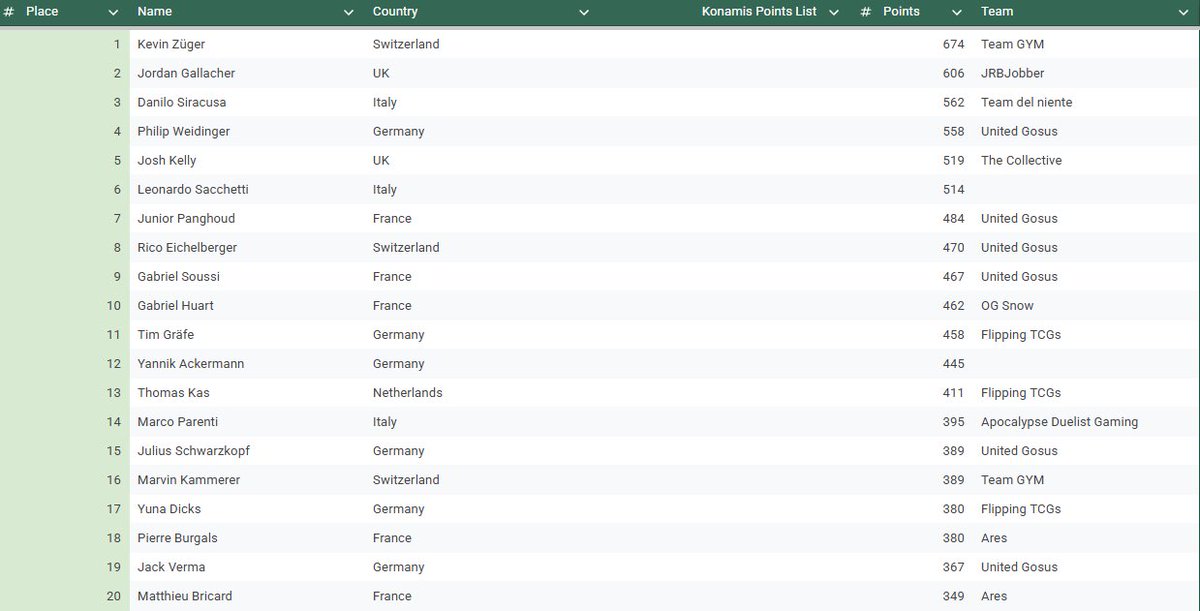Click the points value 558

953,131
